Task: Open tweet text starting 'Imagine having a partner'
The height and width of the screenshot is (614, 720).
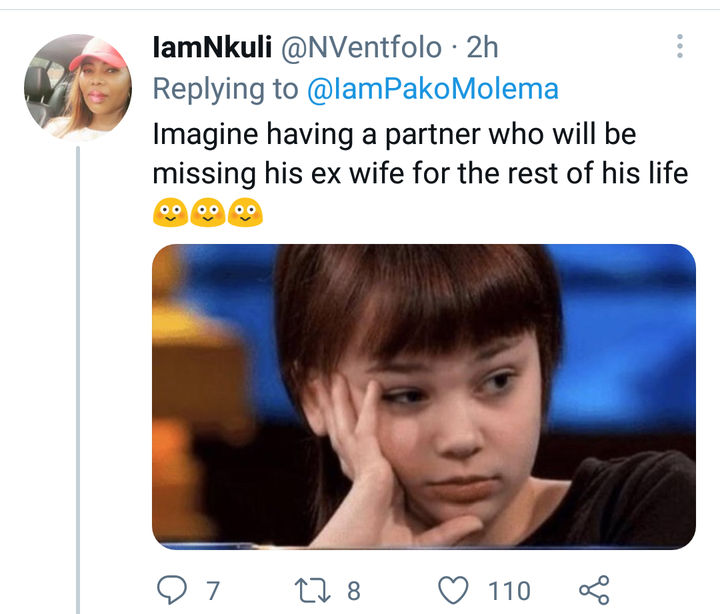Action: pyautogui.click(x=420, y=153)
